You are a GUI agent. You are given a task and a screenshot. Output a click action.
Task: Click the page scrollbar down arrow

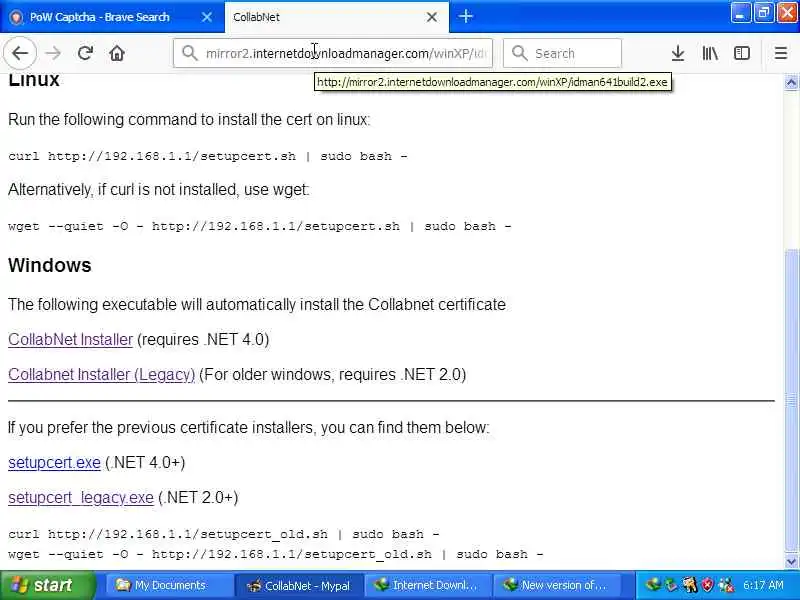791,562
